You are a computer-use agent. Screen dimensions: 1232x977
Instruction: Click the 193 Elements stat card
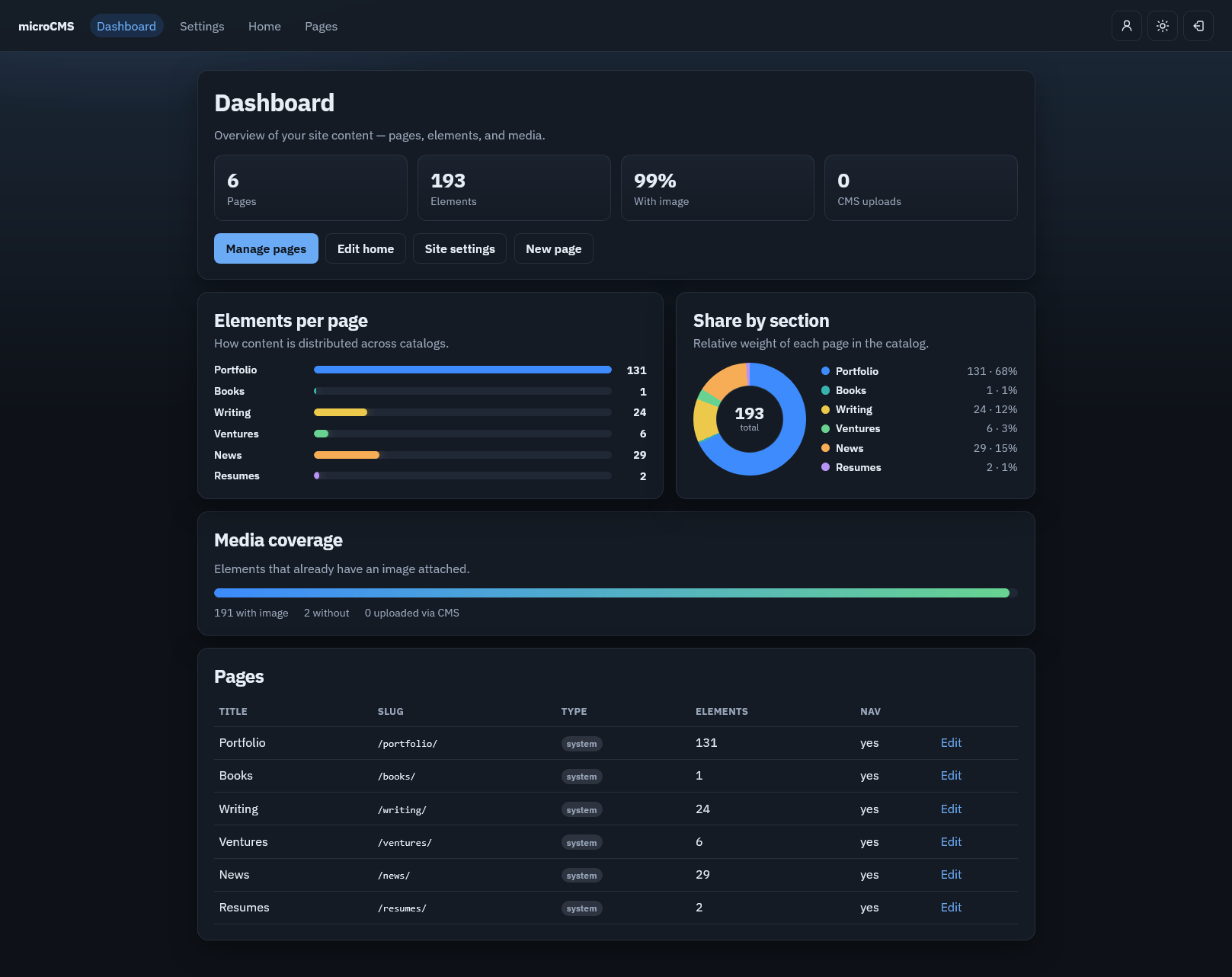pos(514,188)
